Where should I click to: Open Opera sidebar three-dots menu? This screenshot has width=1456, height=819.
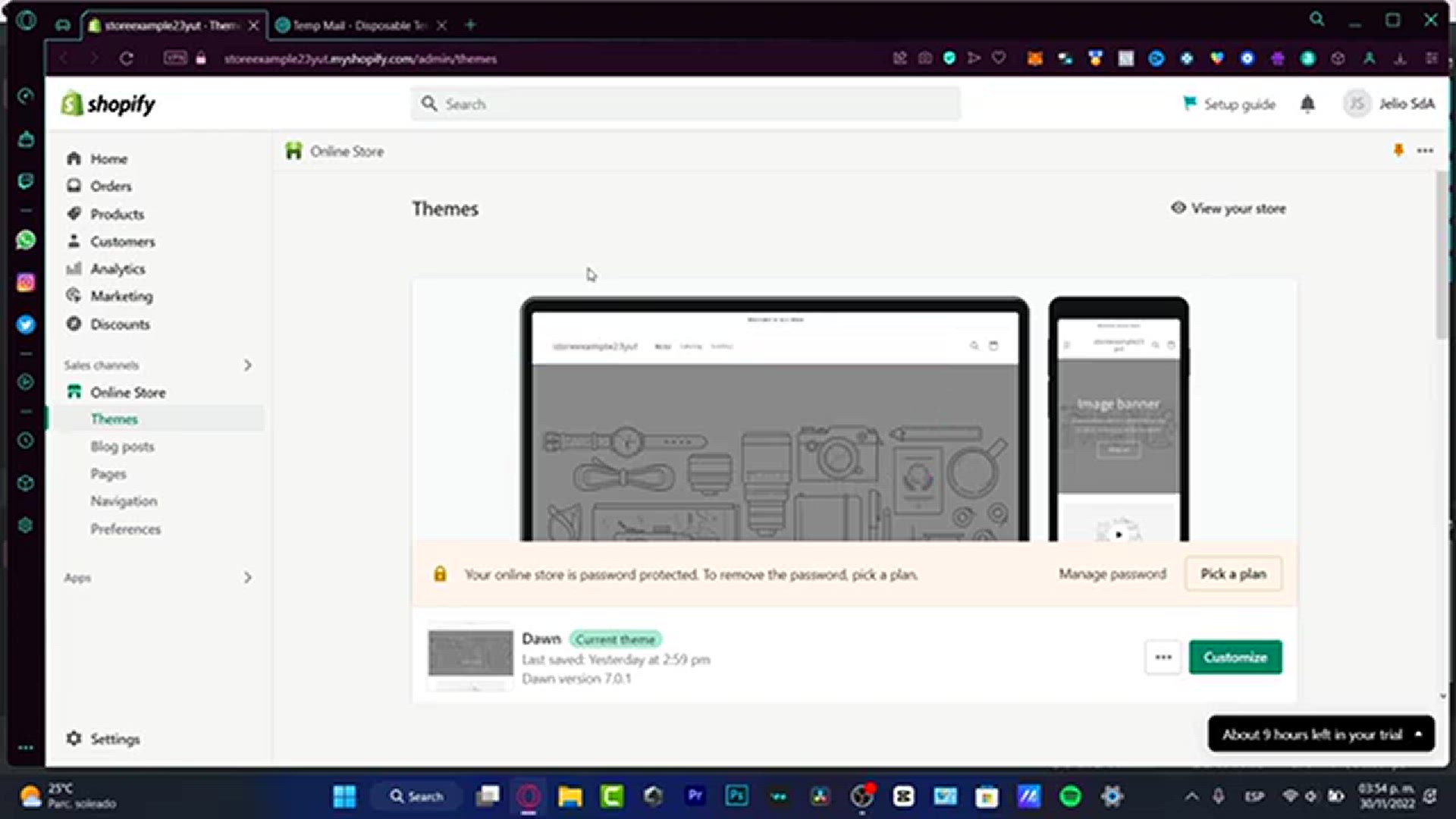tap(26, 748)
